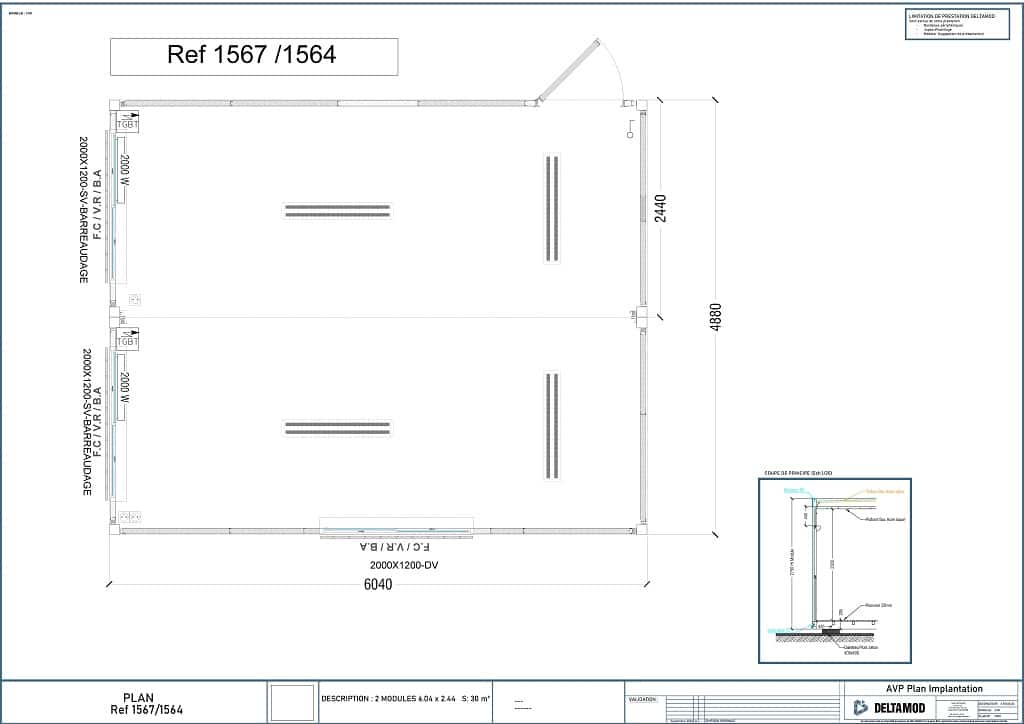Select the horizontal ceiling light in upper module

(337, 210)
